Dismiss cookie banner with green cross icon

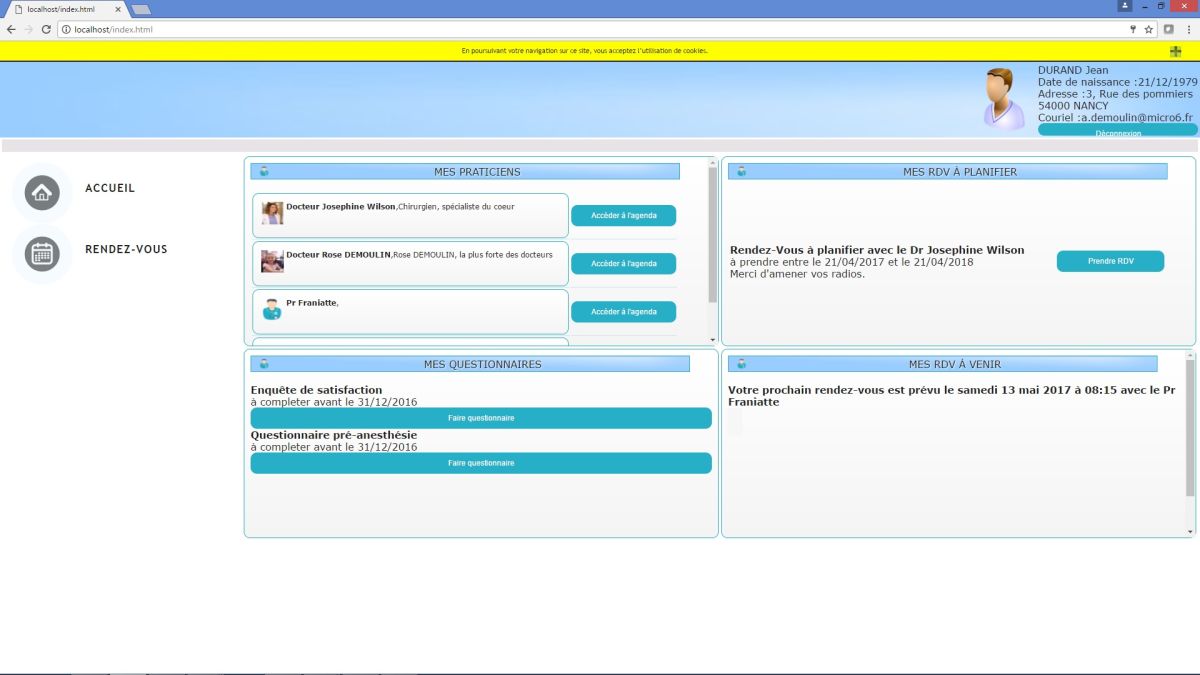pos(1176,51)
